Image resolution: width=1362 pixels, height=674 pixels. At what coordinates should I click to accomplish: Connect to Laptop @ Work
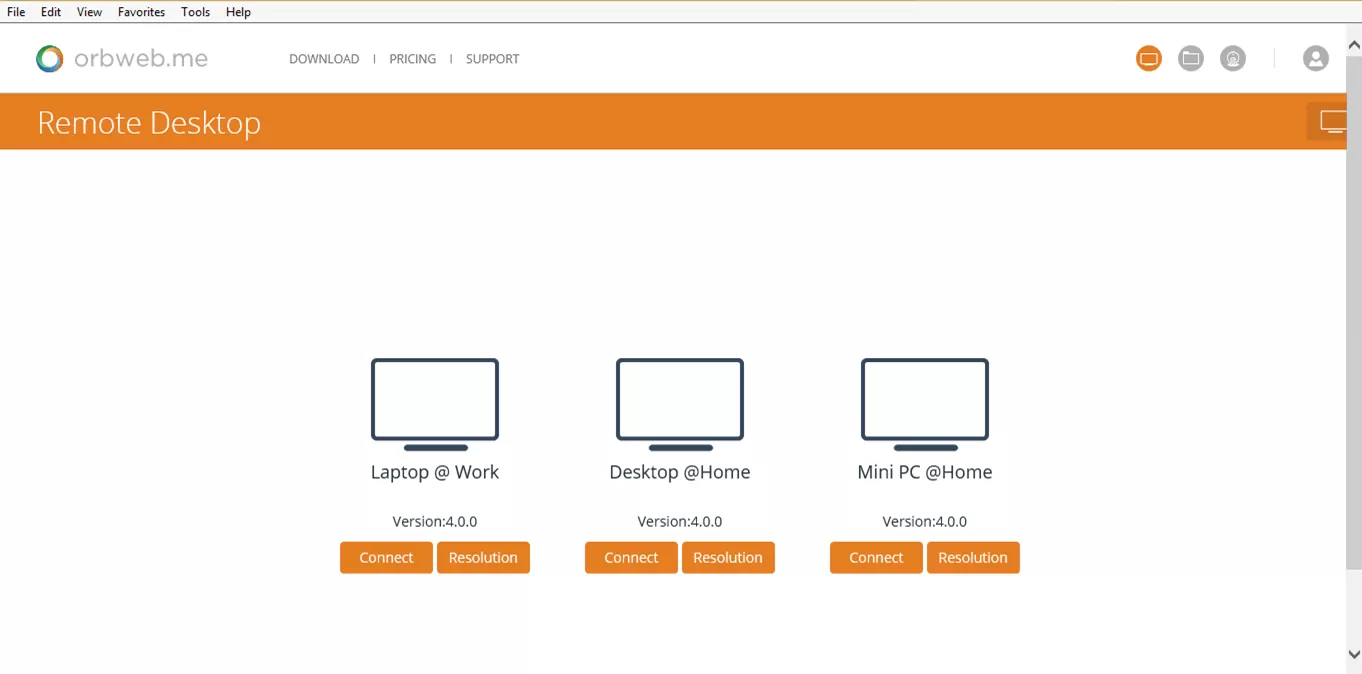click(386, 558)
